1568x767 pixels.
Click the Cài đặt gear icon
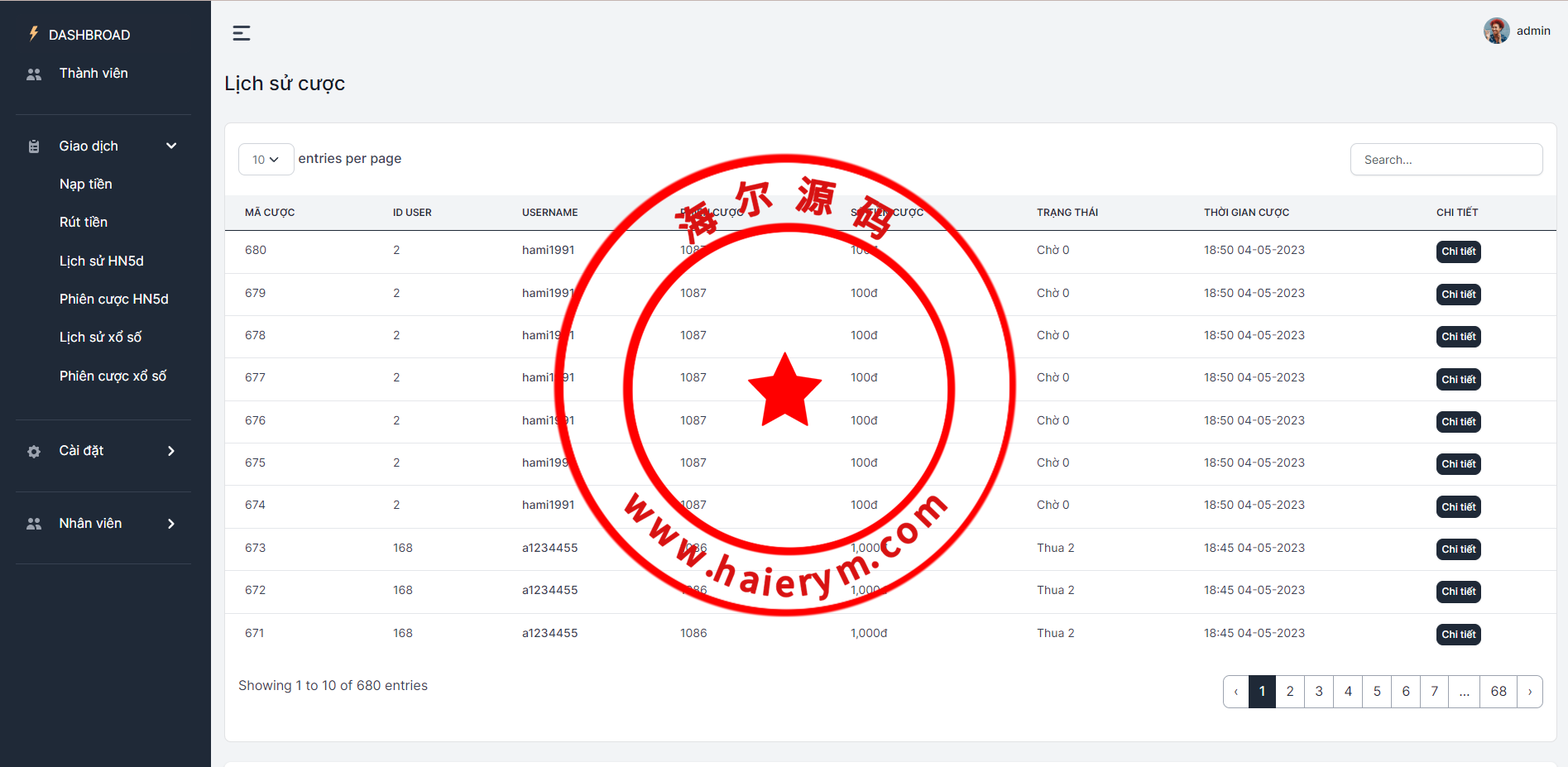[34, 452]
